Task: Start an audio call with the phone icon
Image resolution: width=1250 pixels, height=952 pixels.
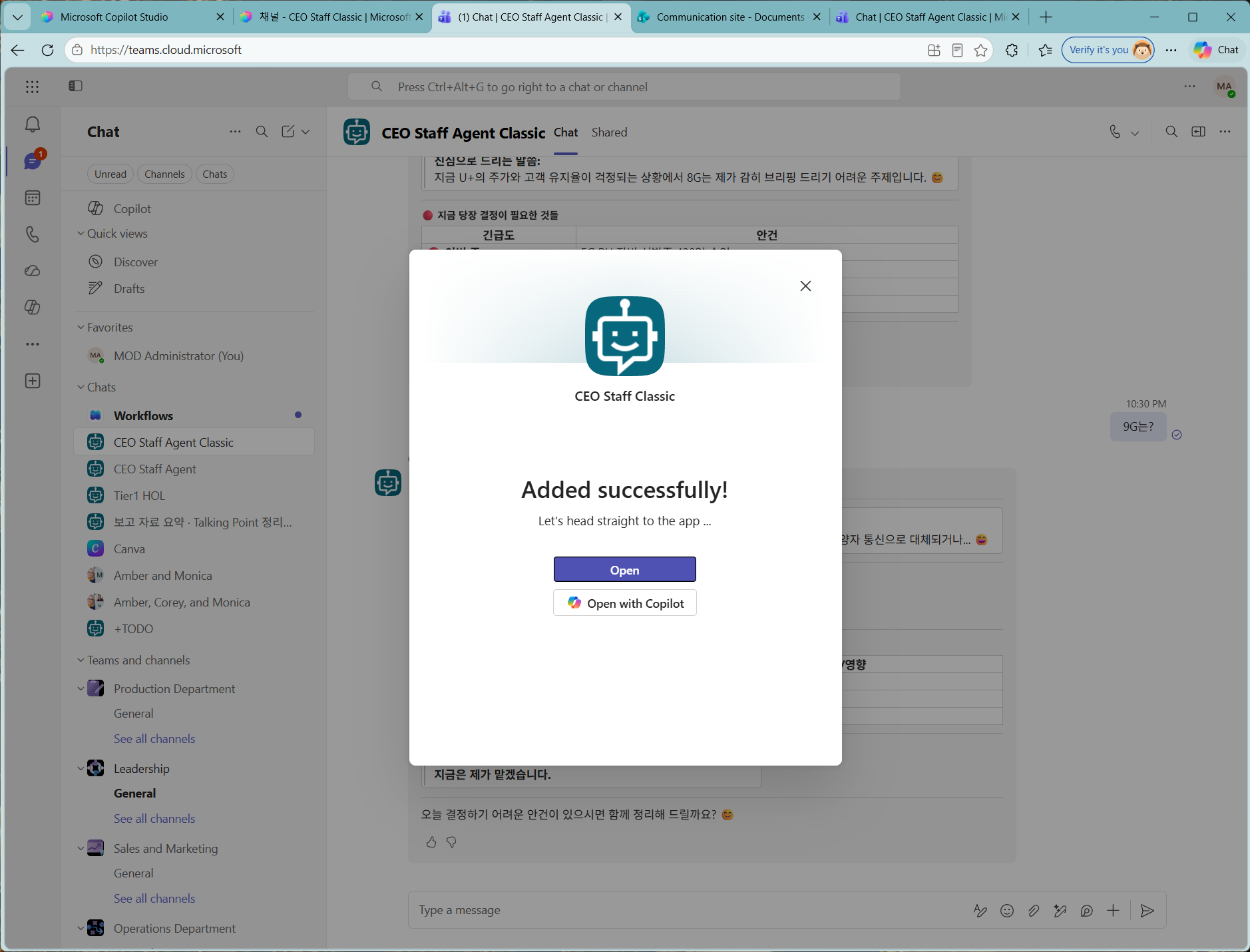Action: point(1115,132)
